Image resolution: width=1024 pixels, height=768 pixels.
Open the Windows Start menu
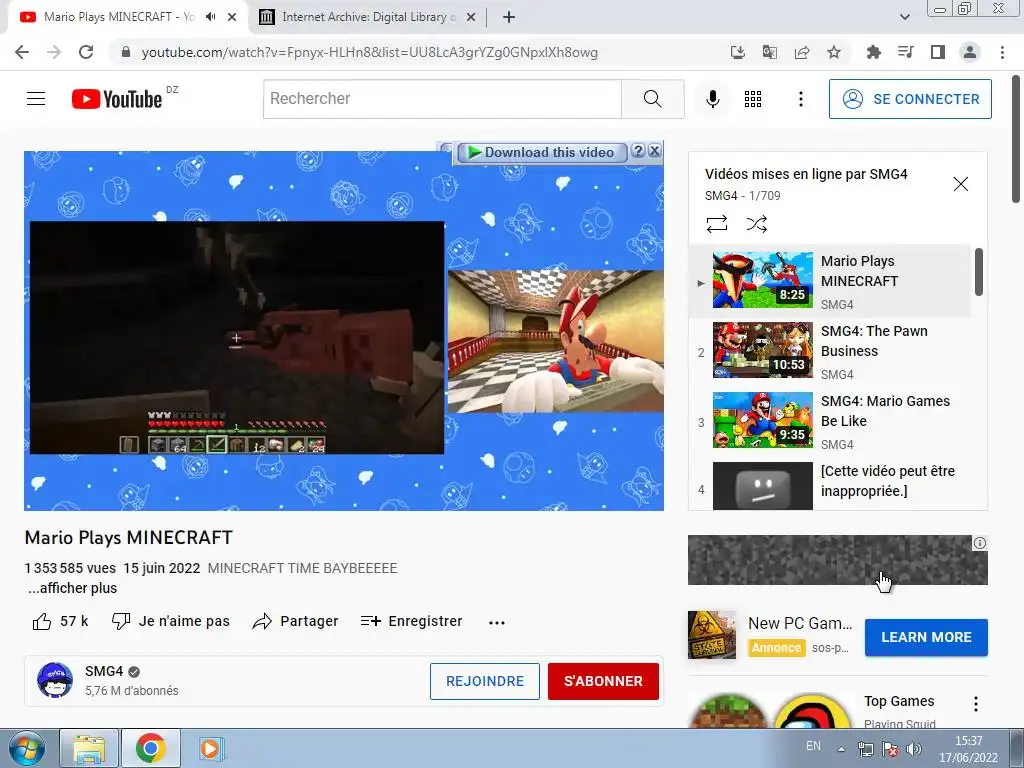click(25, 748)
